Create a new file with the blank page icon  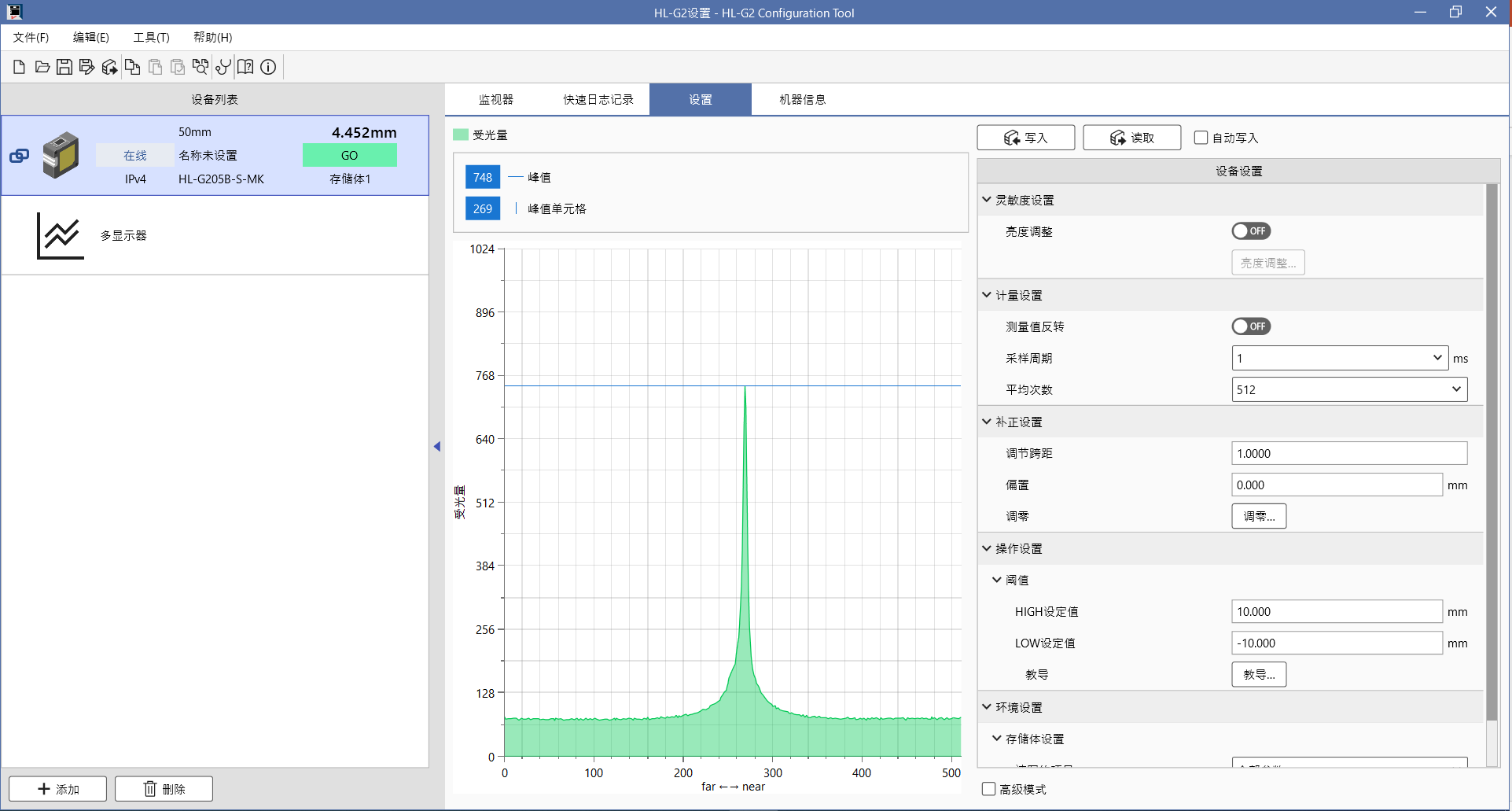click(19, 67)
